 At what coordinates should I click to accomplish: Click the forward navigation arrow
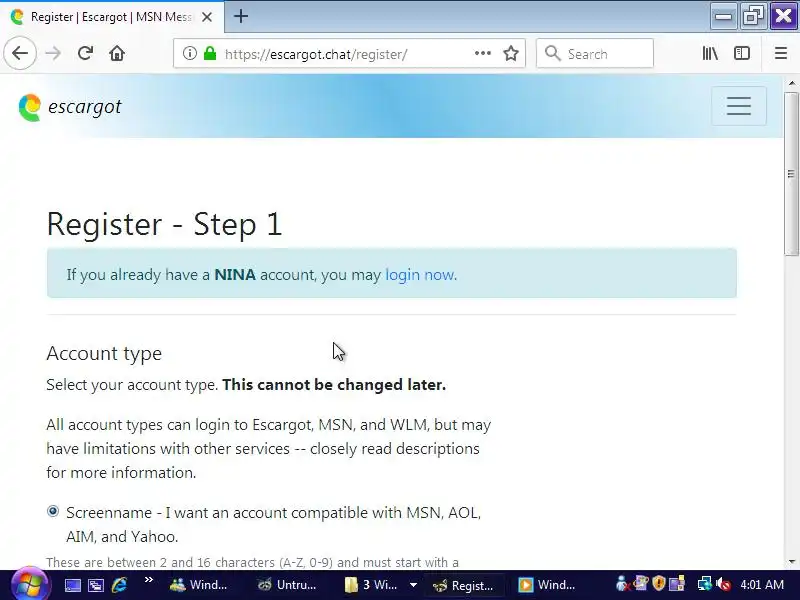[x=53, y=53]
